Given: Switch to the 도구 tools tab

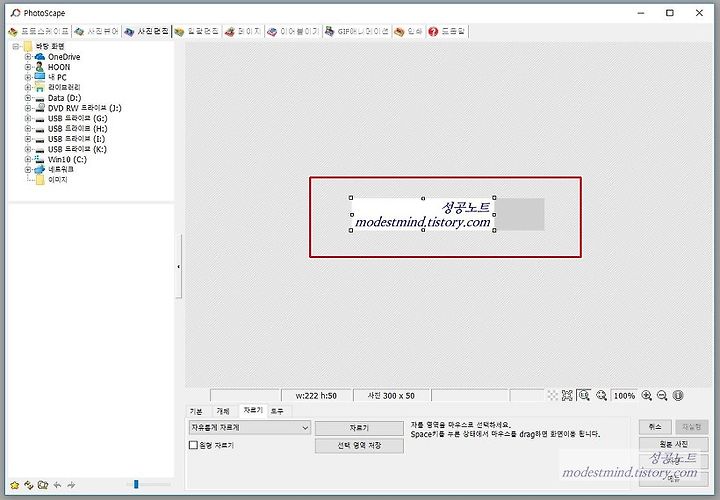Looking at the screenshot, I should (x=277, y=411).
